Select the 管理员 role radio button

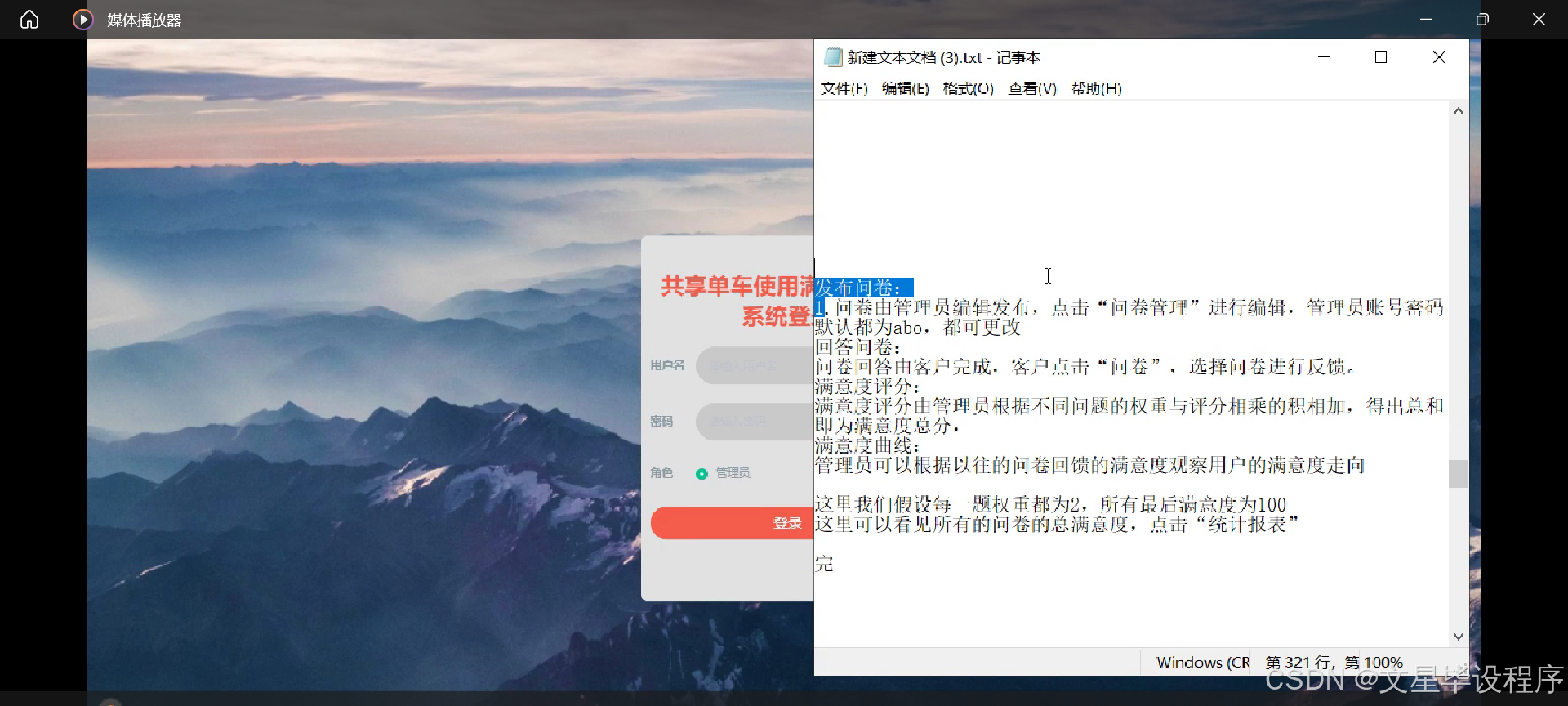pyautogui.click(x=702, y=474)
